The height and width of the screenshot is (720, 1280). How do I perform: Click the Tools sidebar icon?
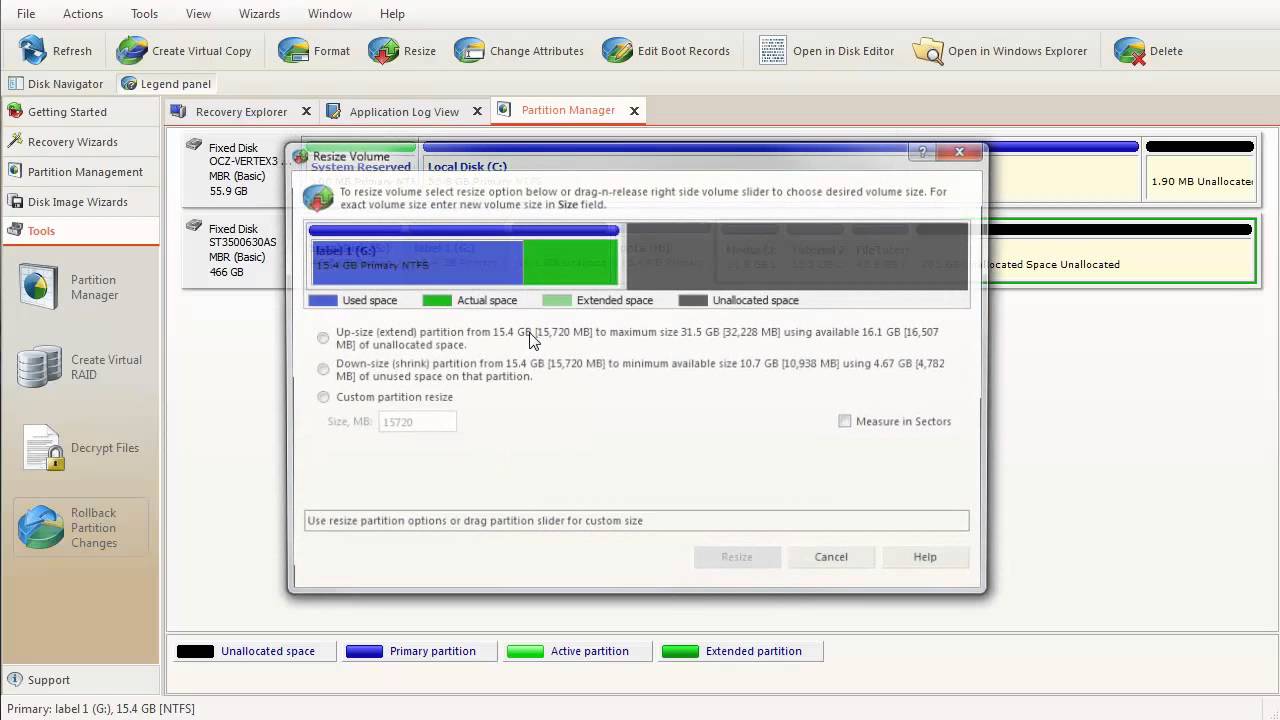coord(15,230)
